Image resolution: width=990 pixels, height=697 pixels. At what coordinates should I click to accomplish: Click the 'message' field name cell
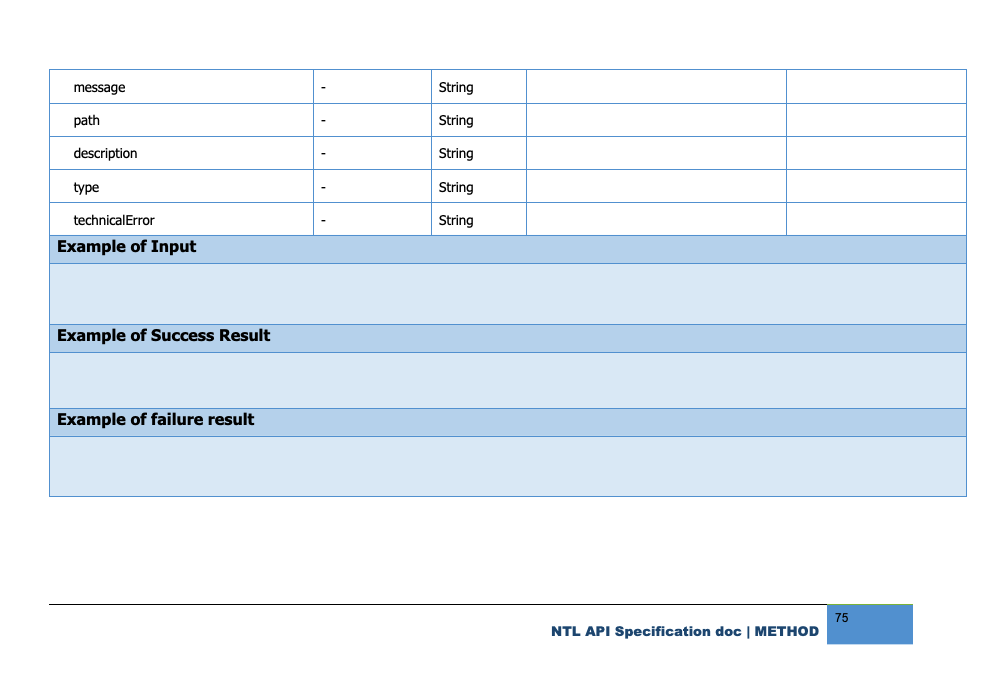click(100, 88)
